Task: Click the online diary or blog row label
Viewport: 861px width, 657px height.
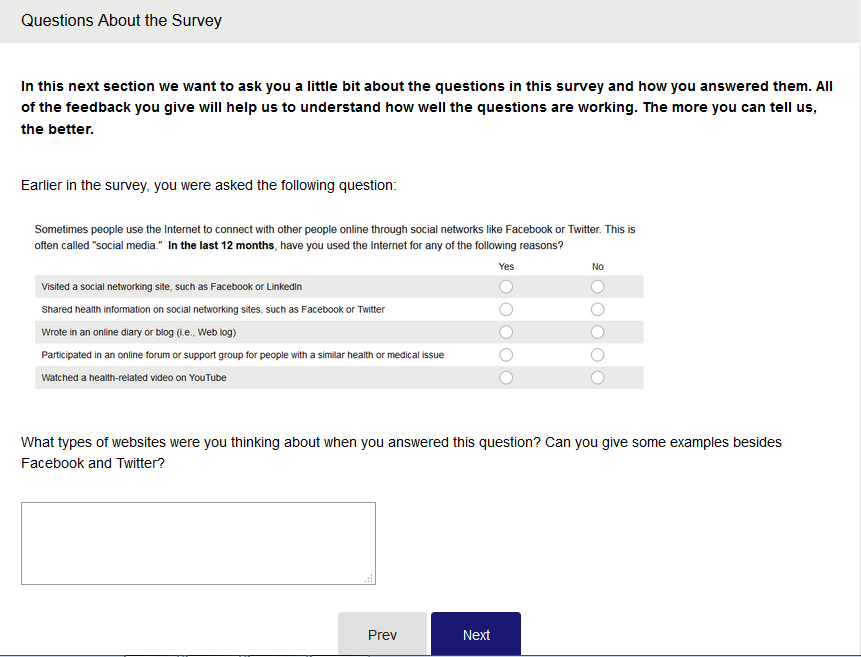Action: (x=138, y=332)
